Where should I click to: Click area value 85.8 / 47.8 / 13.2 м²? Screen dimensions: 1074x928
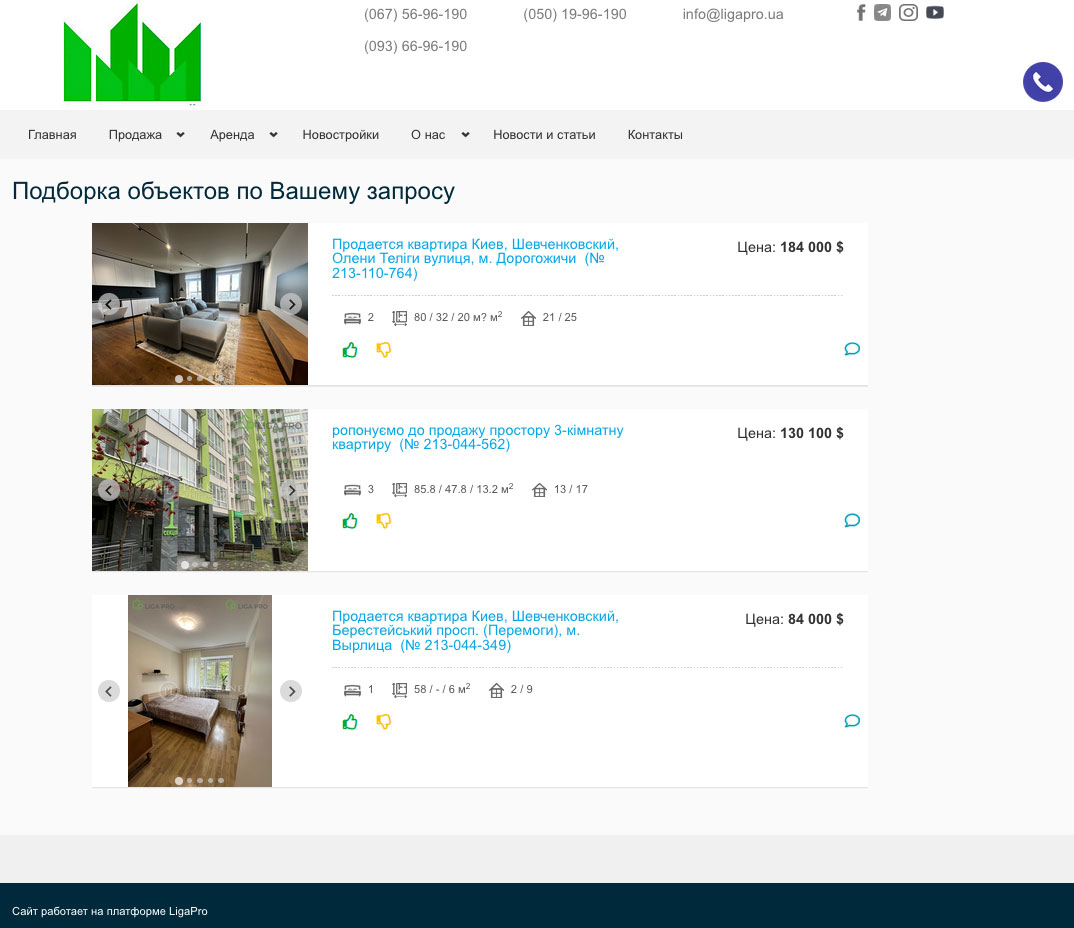[x=463, y=489]
